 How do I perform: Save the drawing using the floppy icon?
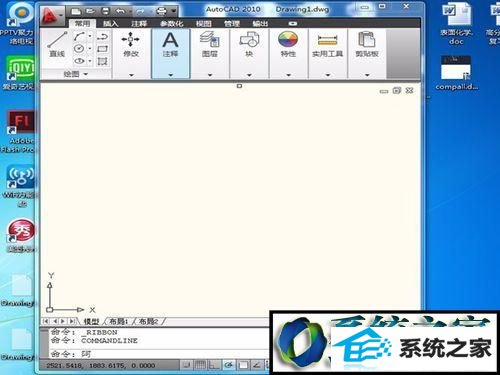105,11
